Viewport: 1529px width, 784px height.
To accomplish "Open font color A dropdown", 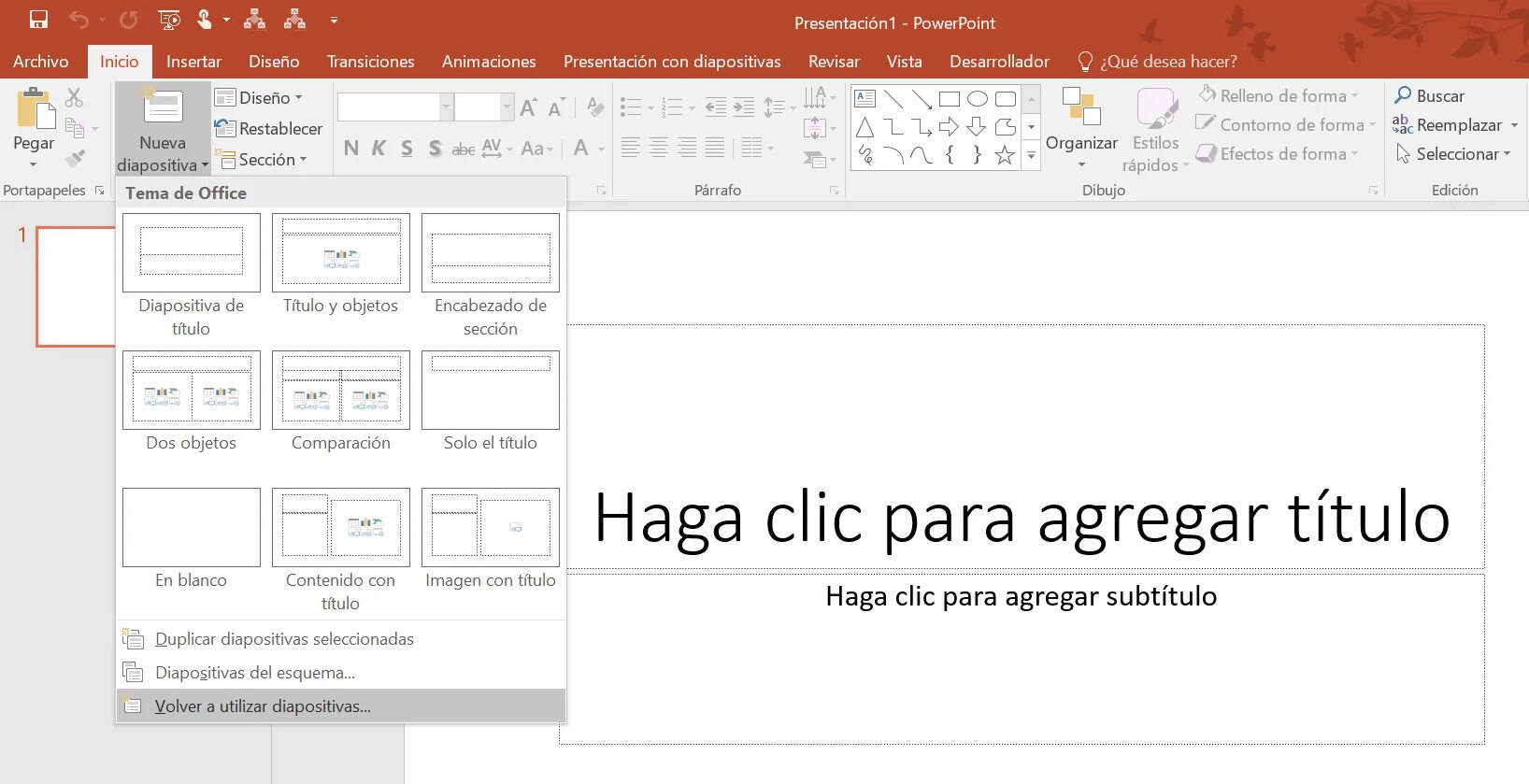I will (589, 148).
